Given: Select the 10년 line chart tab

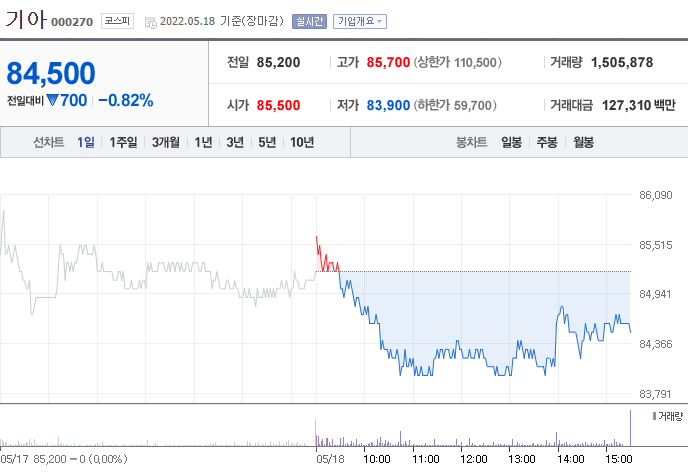Looking at the screenshot, I should point(302,142).
